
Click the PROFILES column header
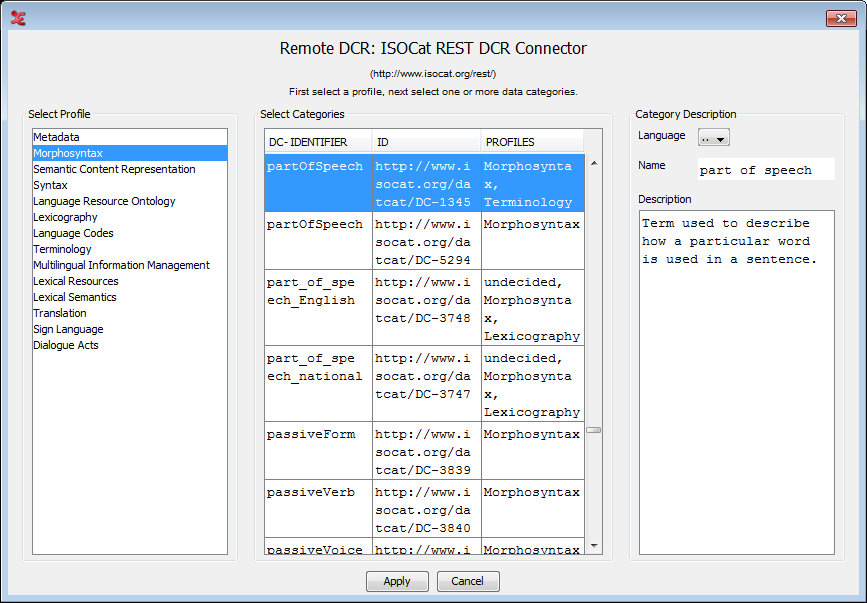[532, 142]
